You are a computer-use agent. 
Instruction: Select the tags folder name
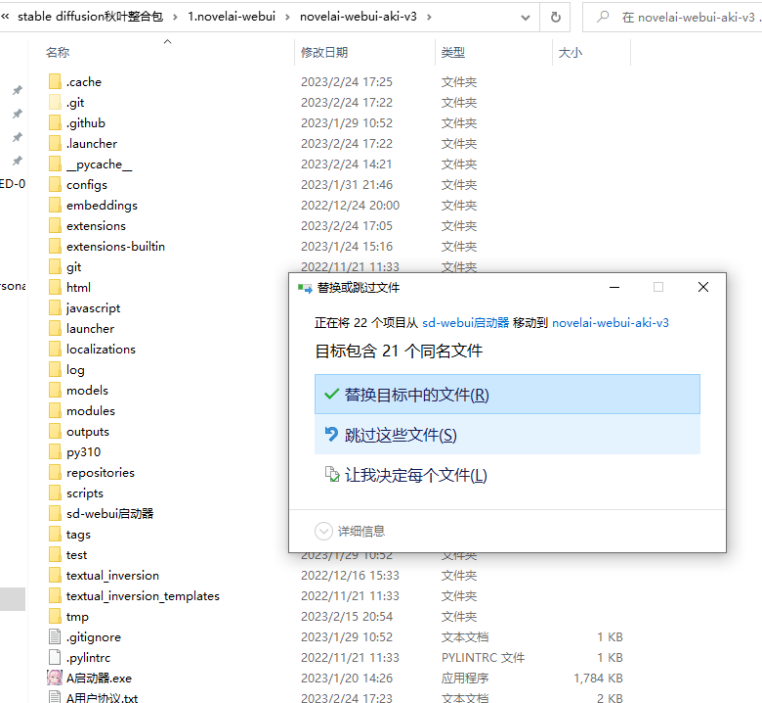click(78, 534)
